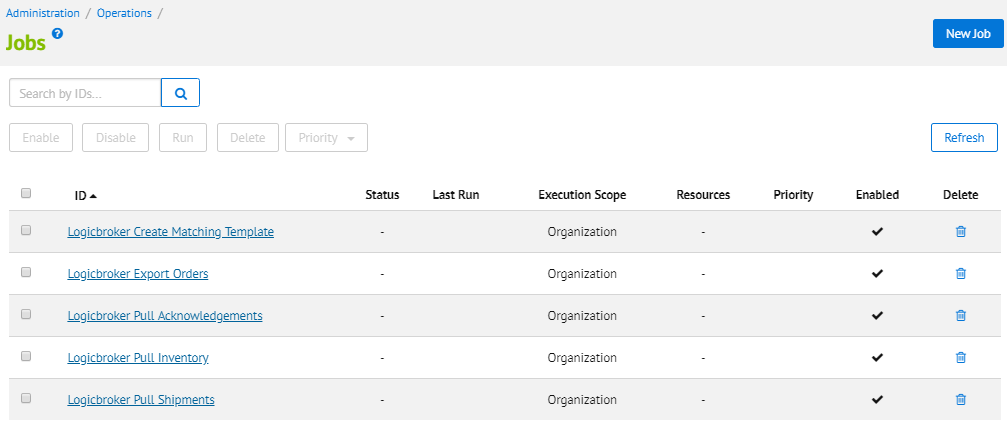The width and height of the screenshot is (1007, 426).
Task: Click trash icon for Logicbroker Pull Acknowledgements
Action: (x=960, y=316)
